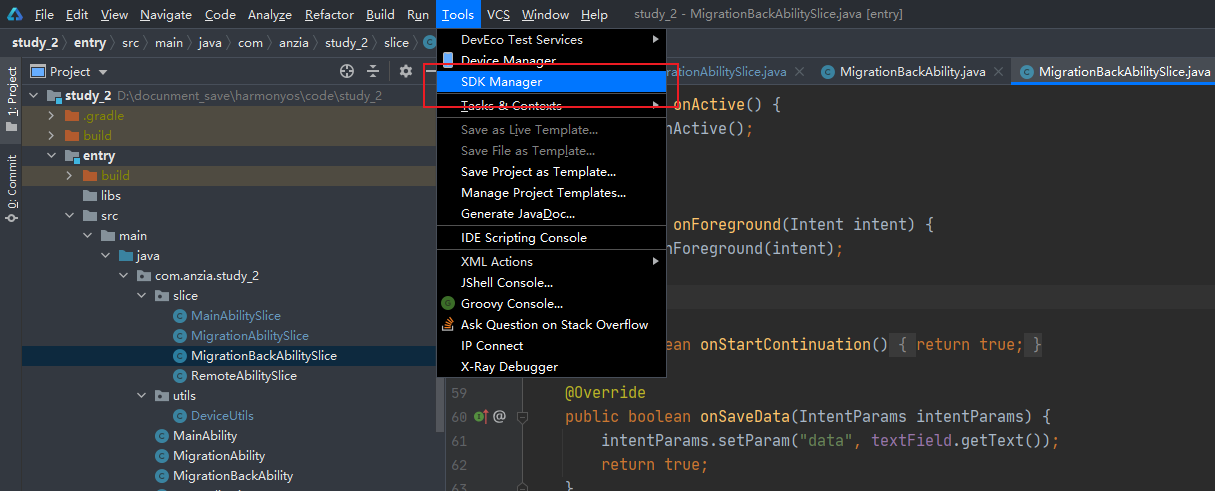Open the Project view dropdown
The height and width of the screenshot is (491, 1215).
(103, 72)
